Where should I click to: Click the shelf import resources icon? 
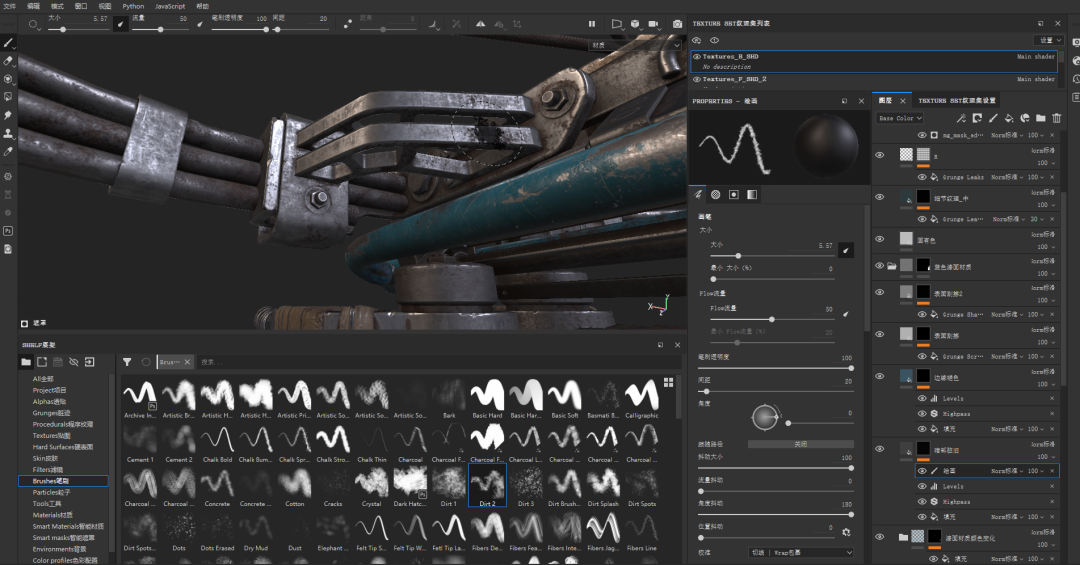(x=90, y=362)
